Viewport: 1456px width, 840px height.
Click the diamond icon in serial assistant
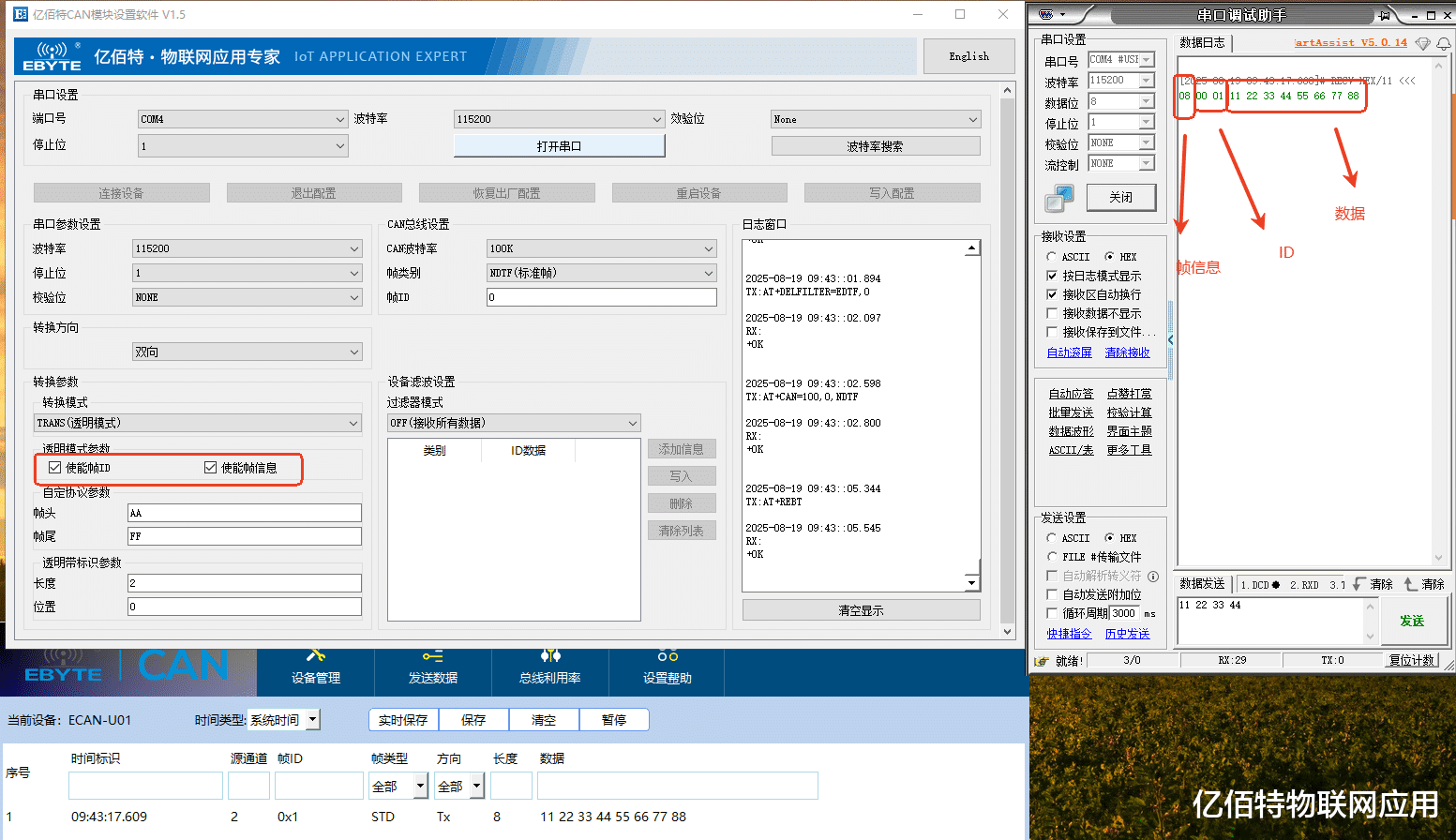coord(1423,43)
